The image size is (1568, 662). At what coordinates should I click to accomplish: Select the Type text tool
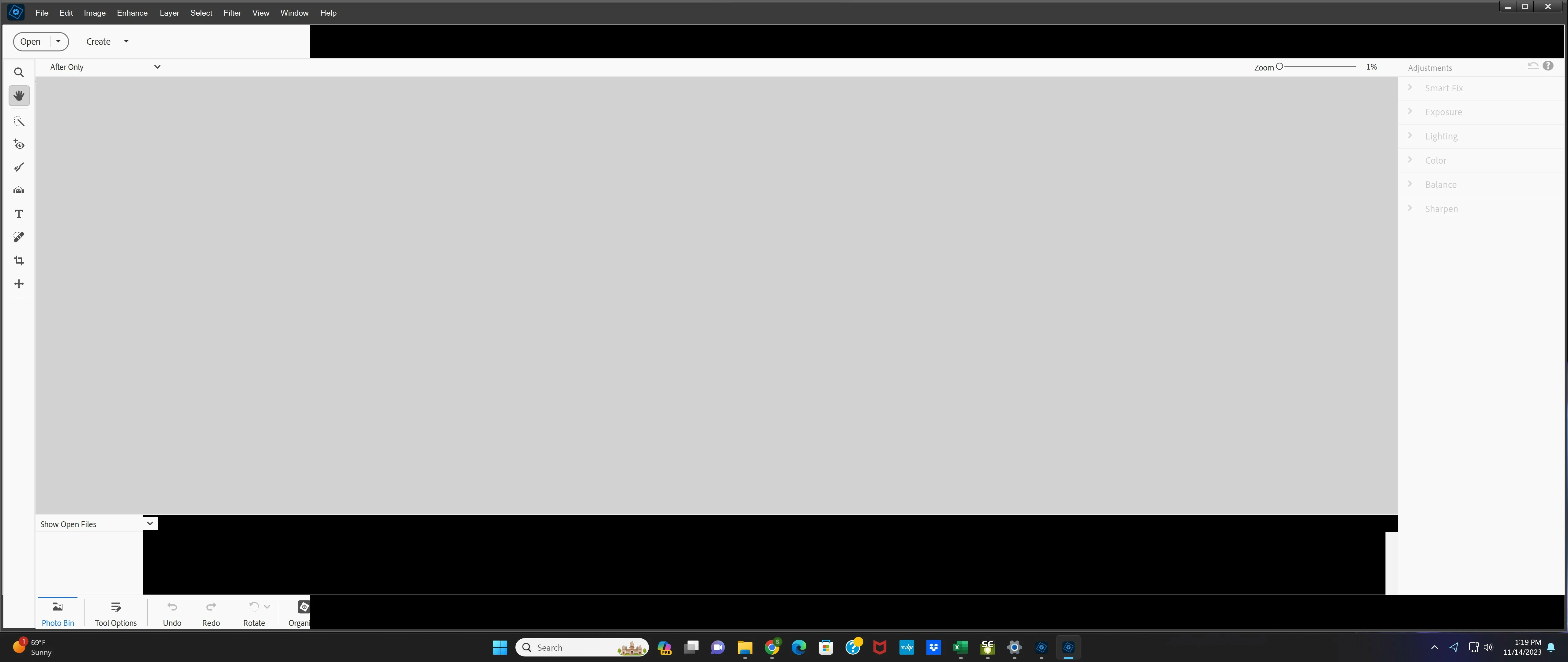19,214
